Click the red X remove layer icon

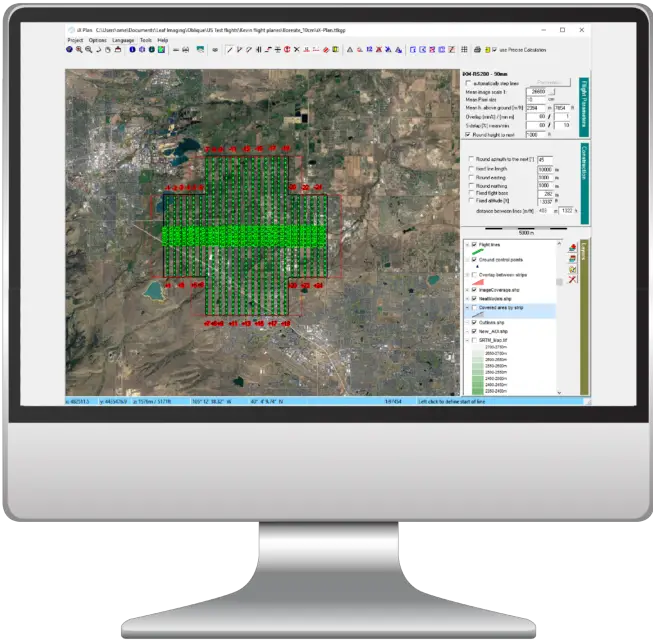[572, 279]
